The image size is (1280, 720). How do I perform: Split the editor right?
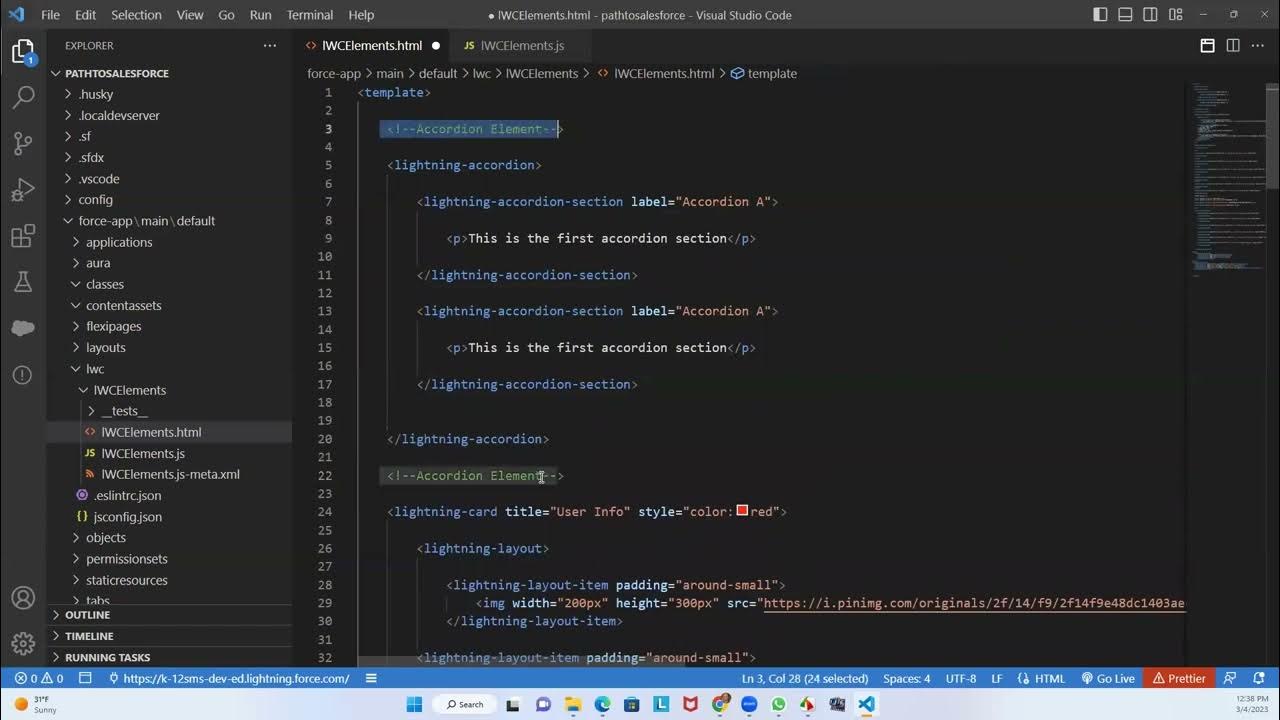coord(1233,46)
